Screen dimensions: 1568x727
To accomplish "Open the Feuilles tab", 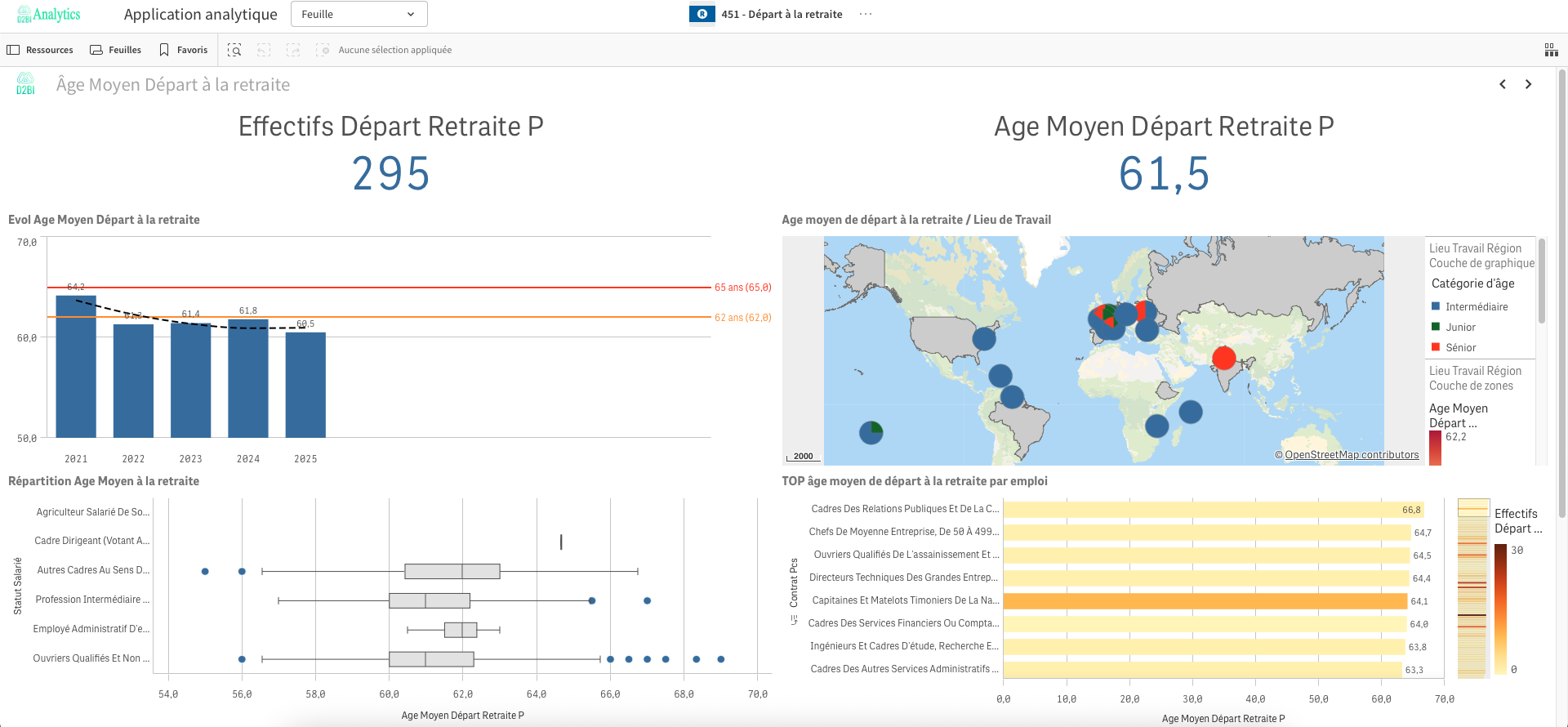I will coord(115,50).
